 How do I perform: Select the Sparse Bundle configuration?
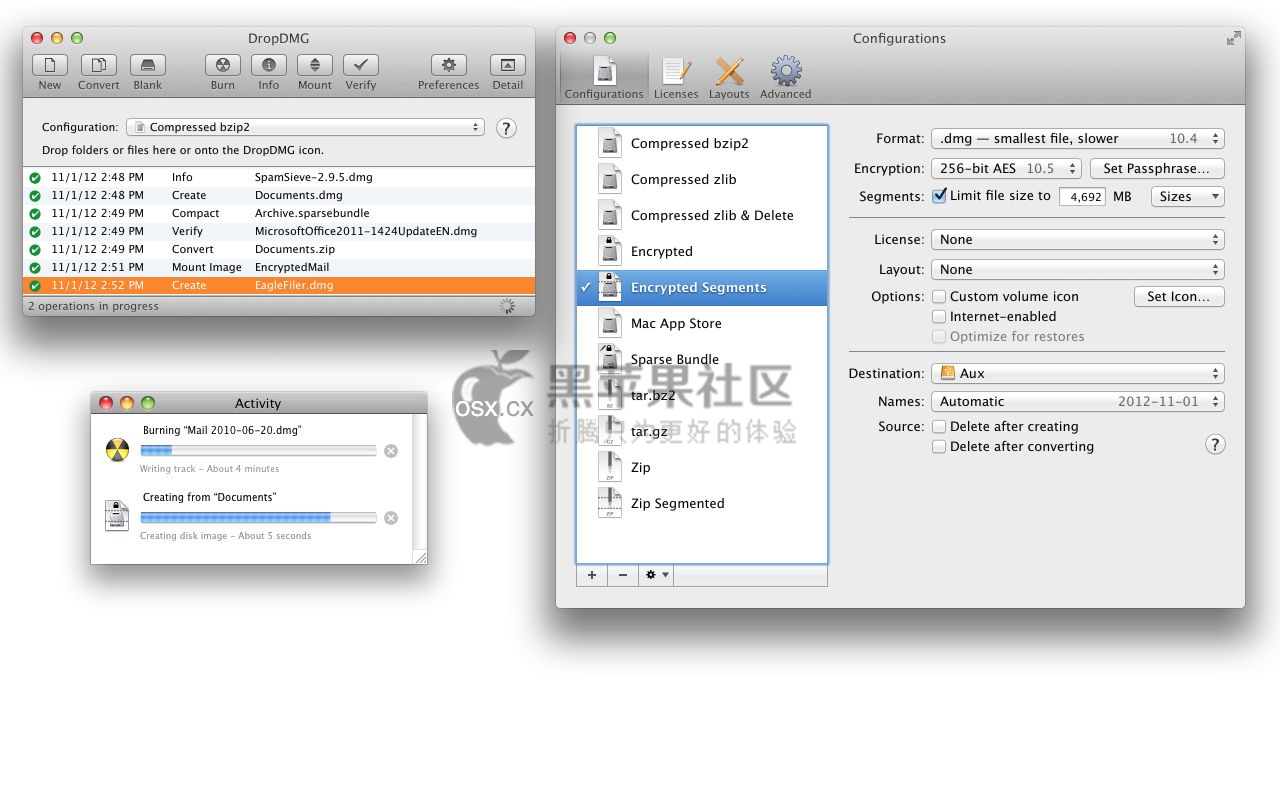coord(702,360)
